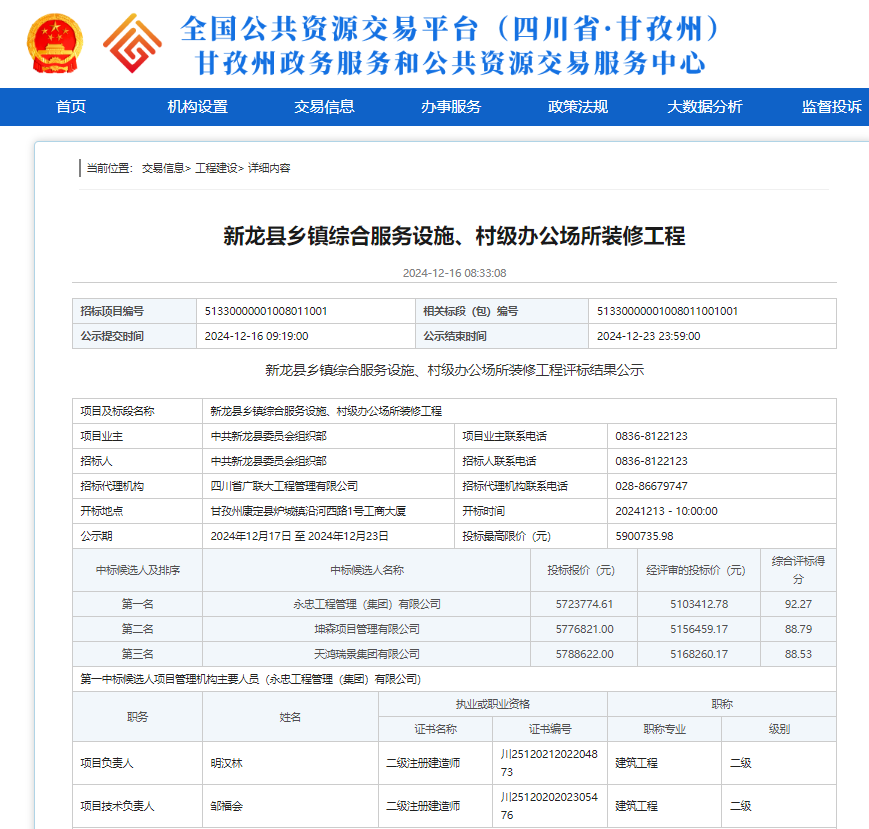869x829 pixels.
Task: Go to 办事服务 section
Action: pos(451,107)
